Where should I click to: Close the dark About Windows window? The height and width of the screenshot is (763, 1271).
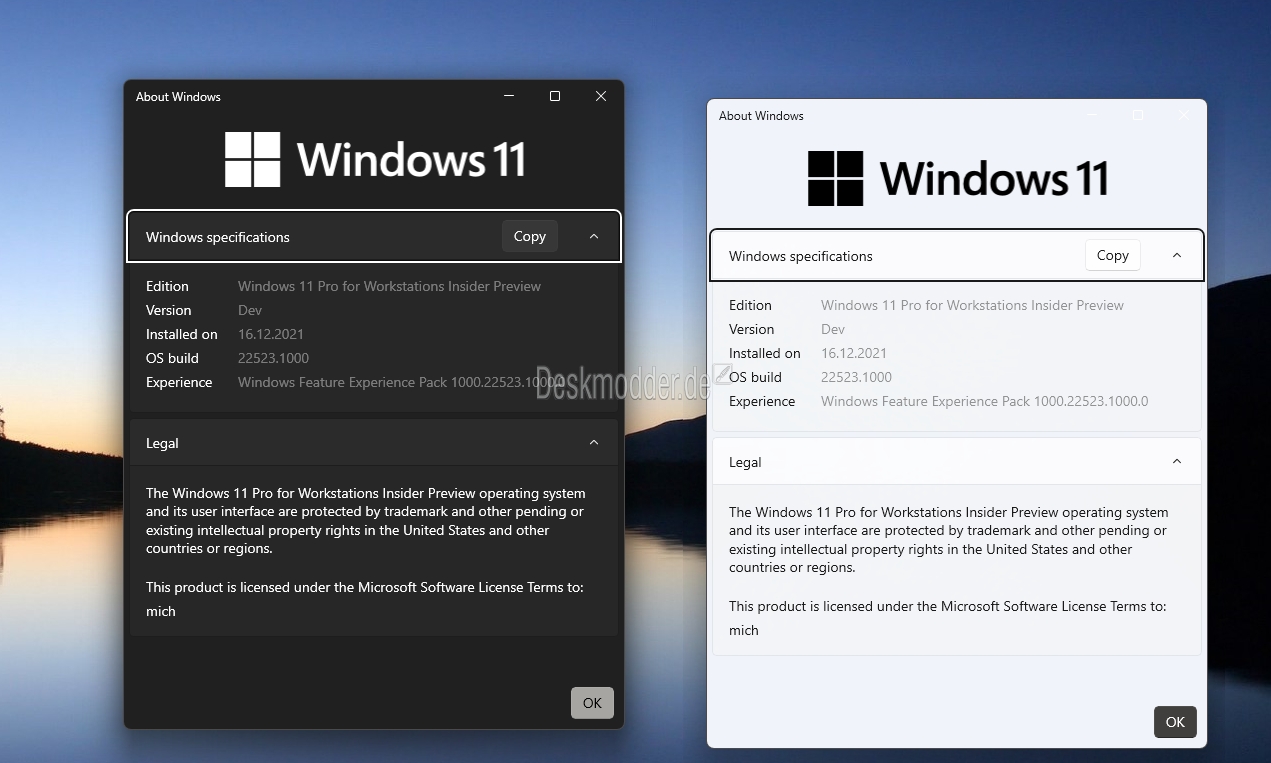tap(601, 96)
